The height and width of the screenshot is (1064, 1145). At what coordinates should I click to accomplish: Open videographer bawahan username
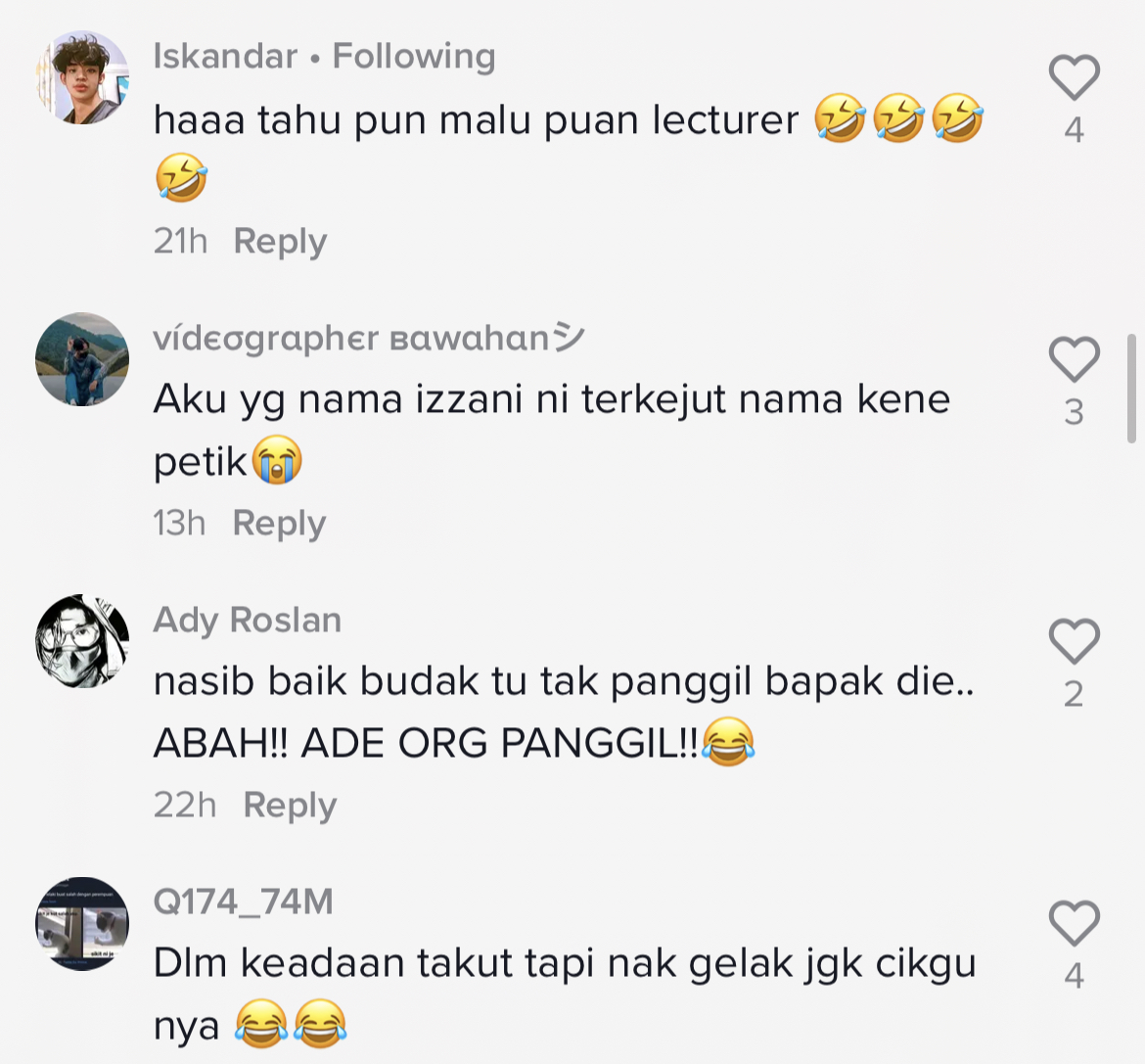pyautogui.click(x=369, y=338)
